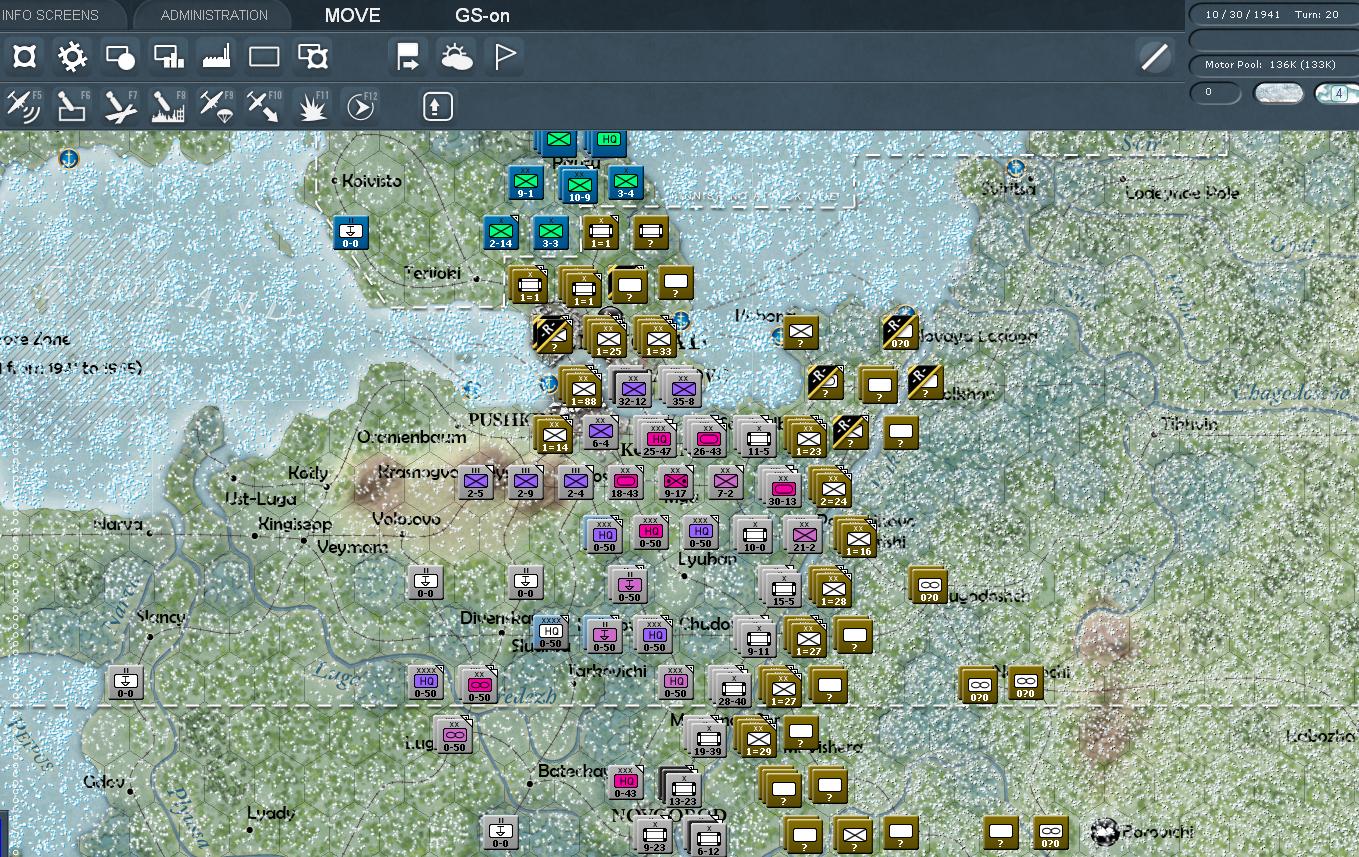The image size is (1359, 857).
Task: Select the 21-2 German infantry counter
Action: coord(803,534)
